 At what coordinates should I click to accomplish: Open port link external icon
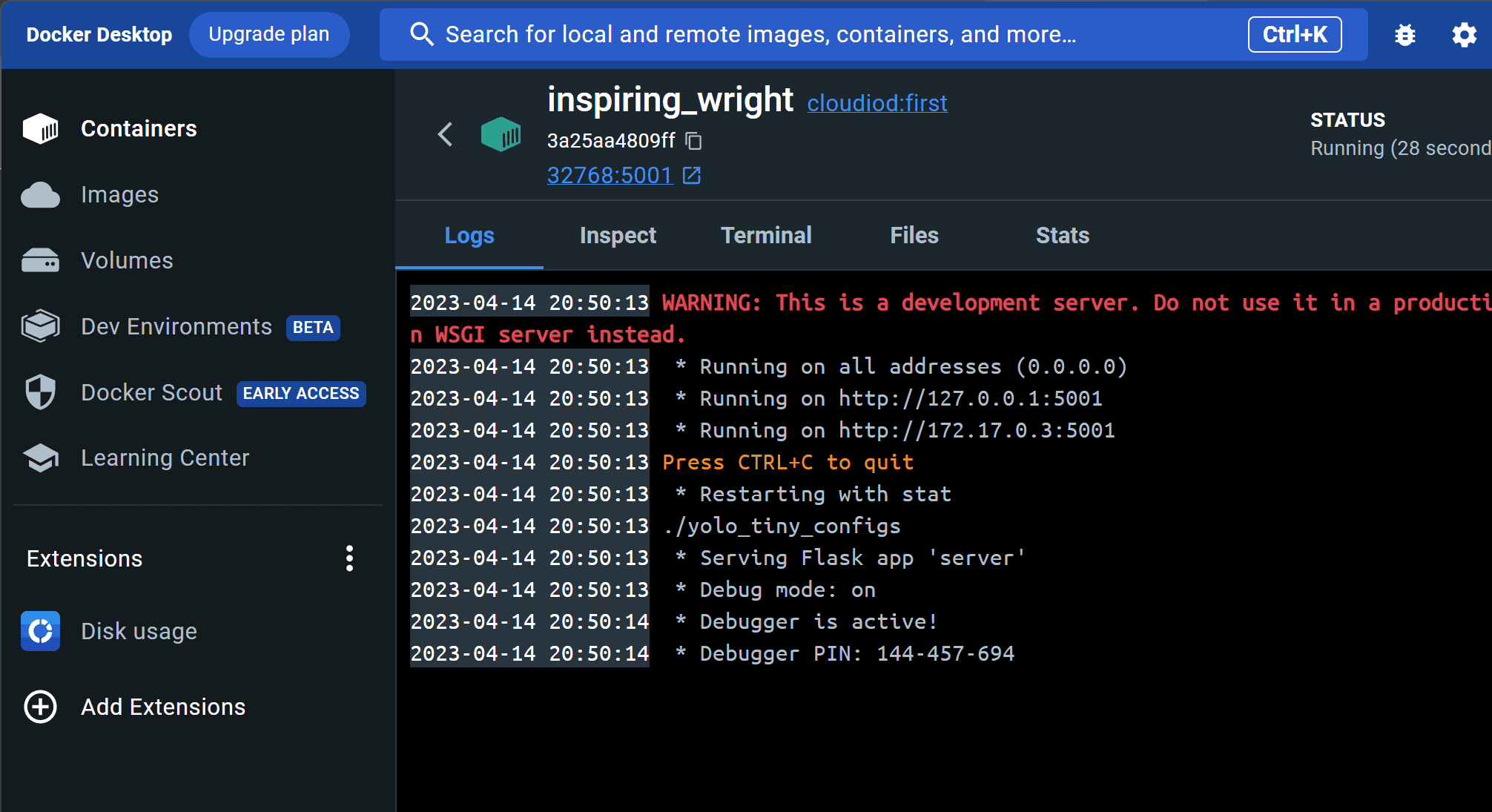(692, 176)
